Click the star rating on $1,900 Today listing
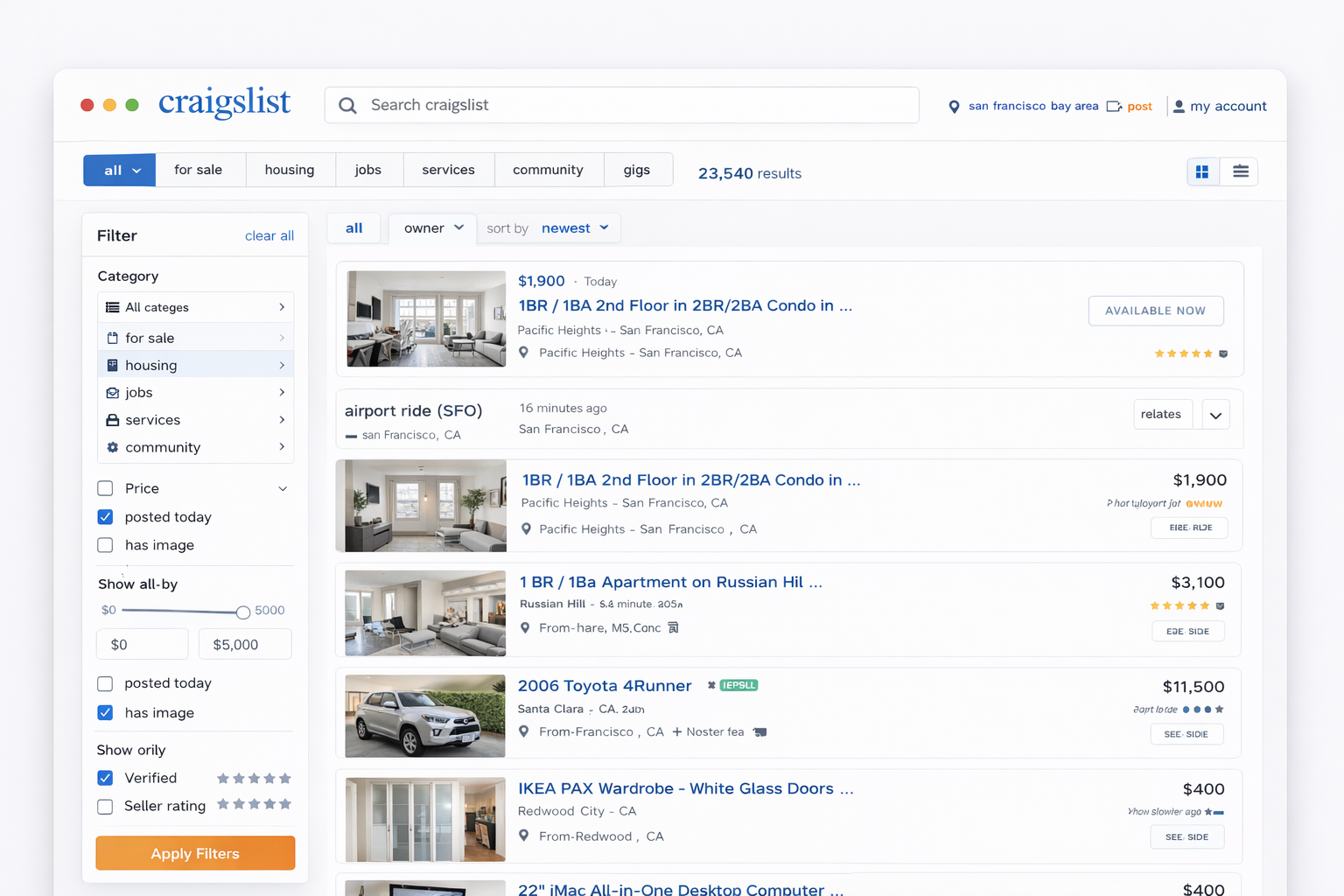1344x896 pixels. pyautogui.click(x=1184, y=353)
